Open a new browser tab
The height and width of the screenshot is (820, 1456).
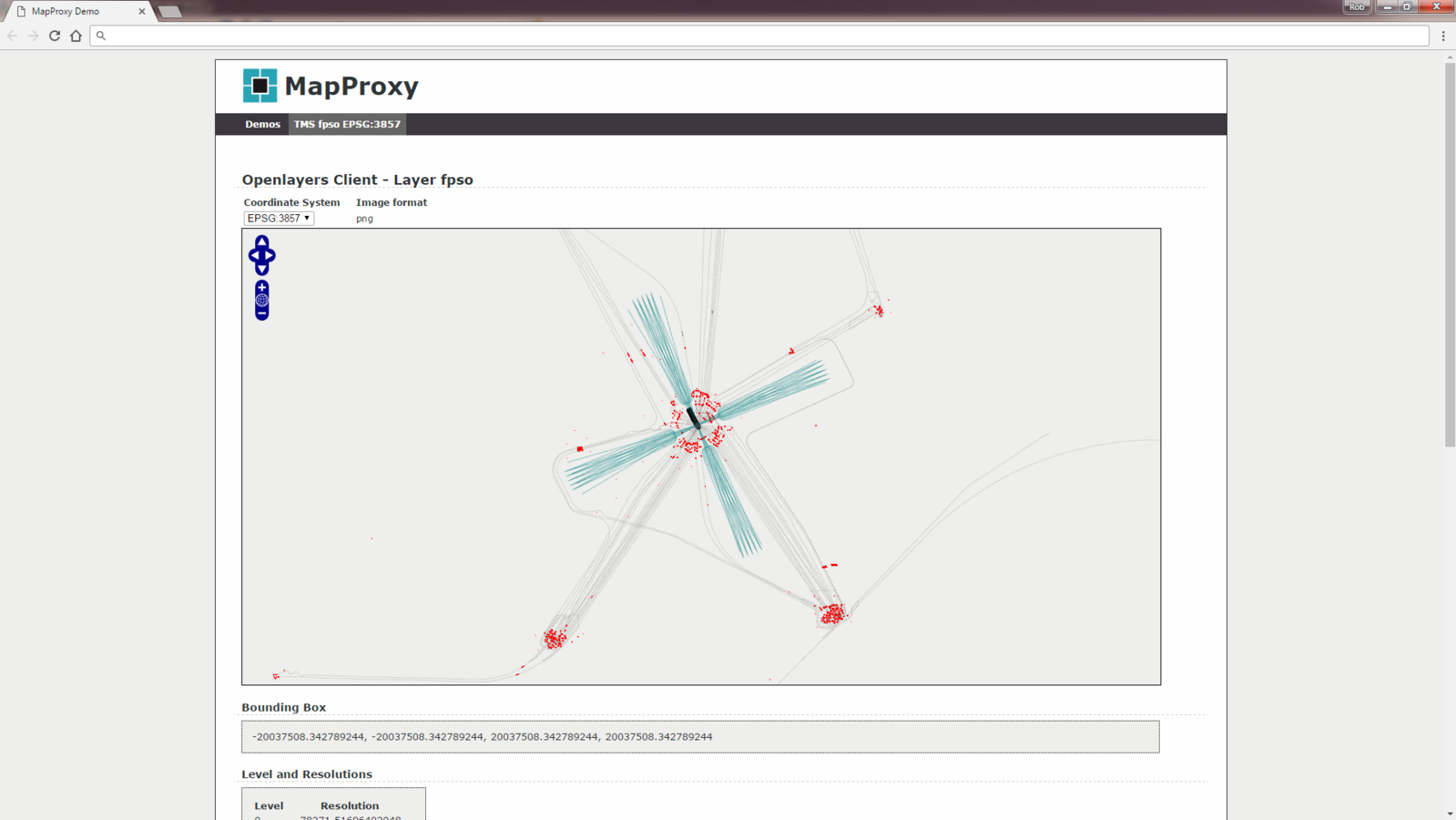coord(170,12)
